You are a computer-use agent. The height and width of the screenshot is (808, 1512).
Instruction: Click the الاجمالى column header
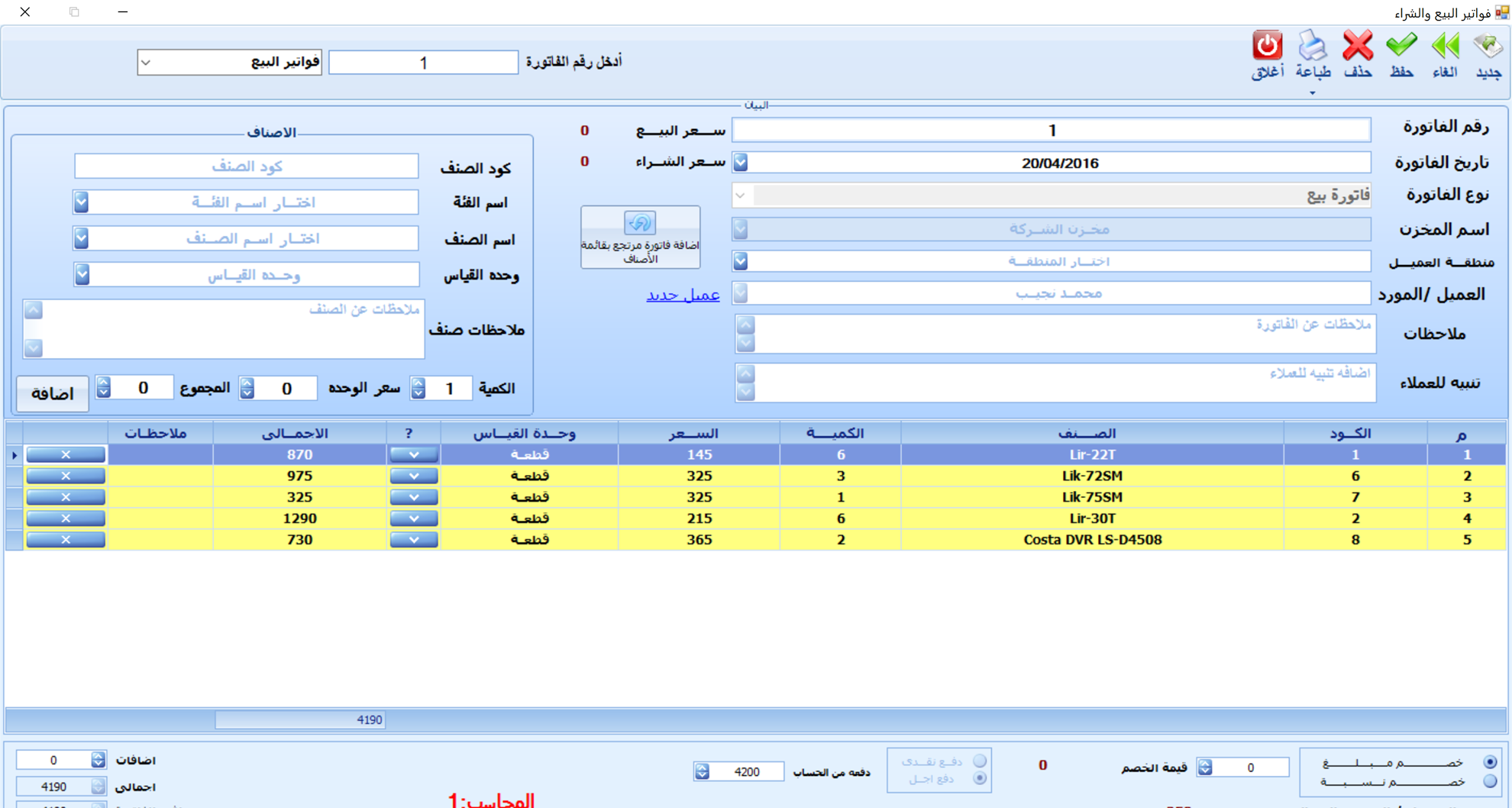tap(299, 433)
